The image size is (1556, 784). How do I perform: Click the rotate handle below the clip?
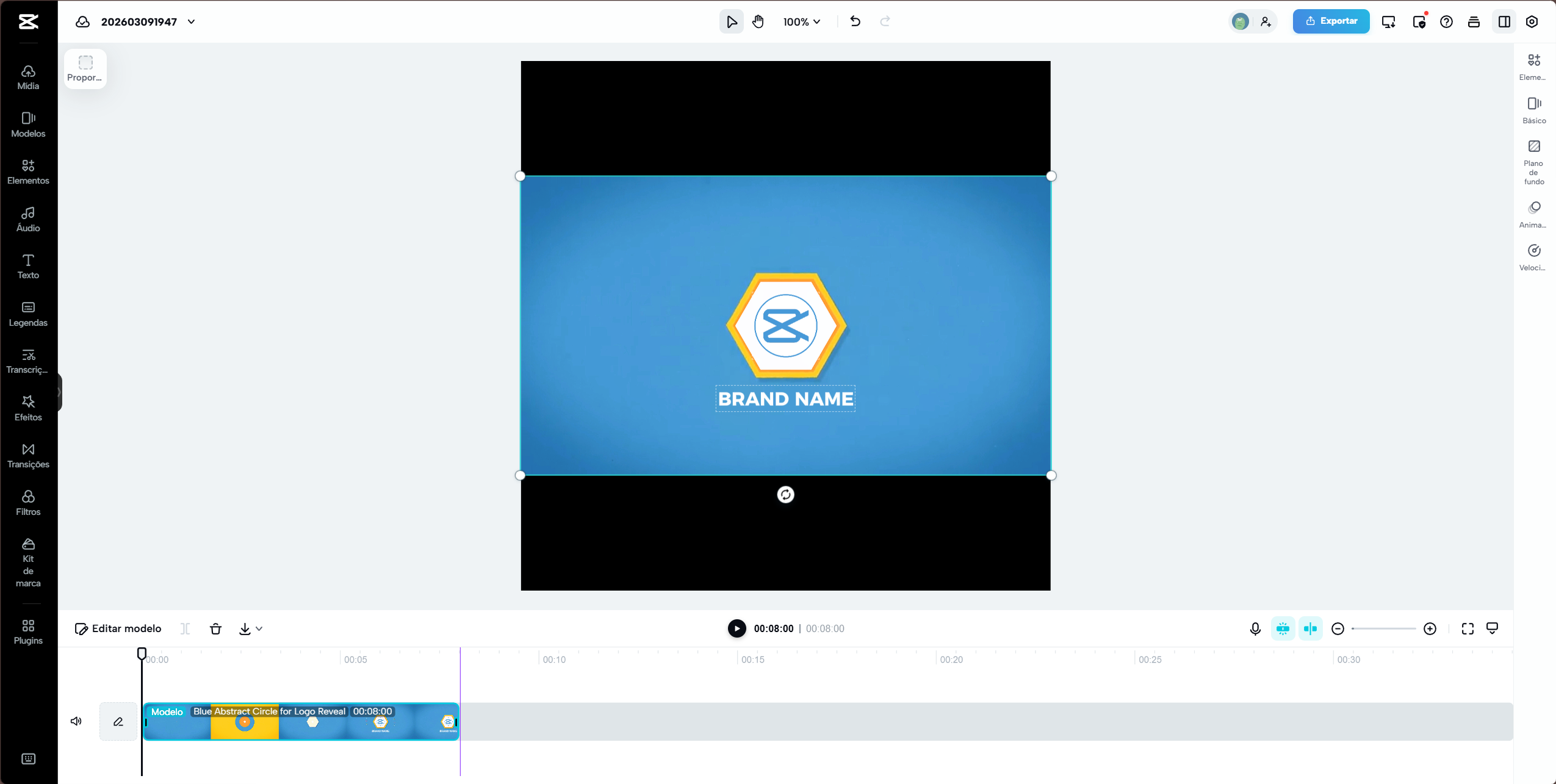[x=785, y=495]
